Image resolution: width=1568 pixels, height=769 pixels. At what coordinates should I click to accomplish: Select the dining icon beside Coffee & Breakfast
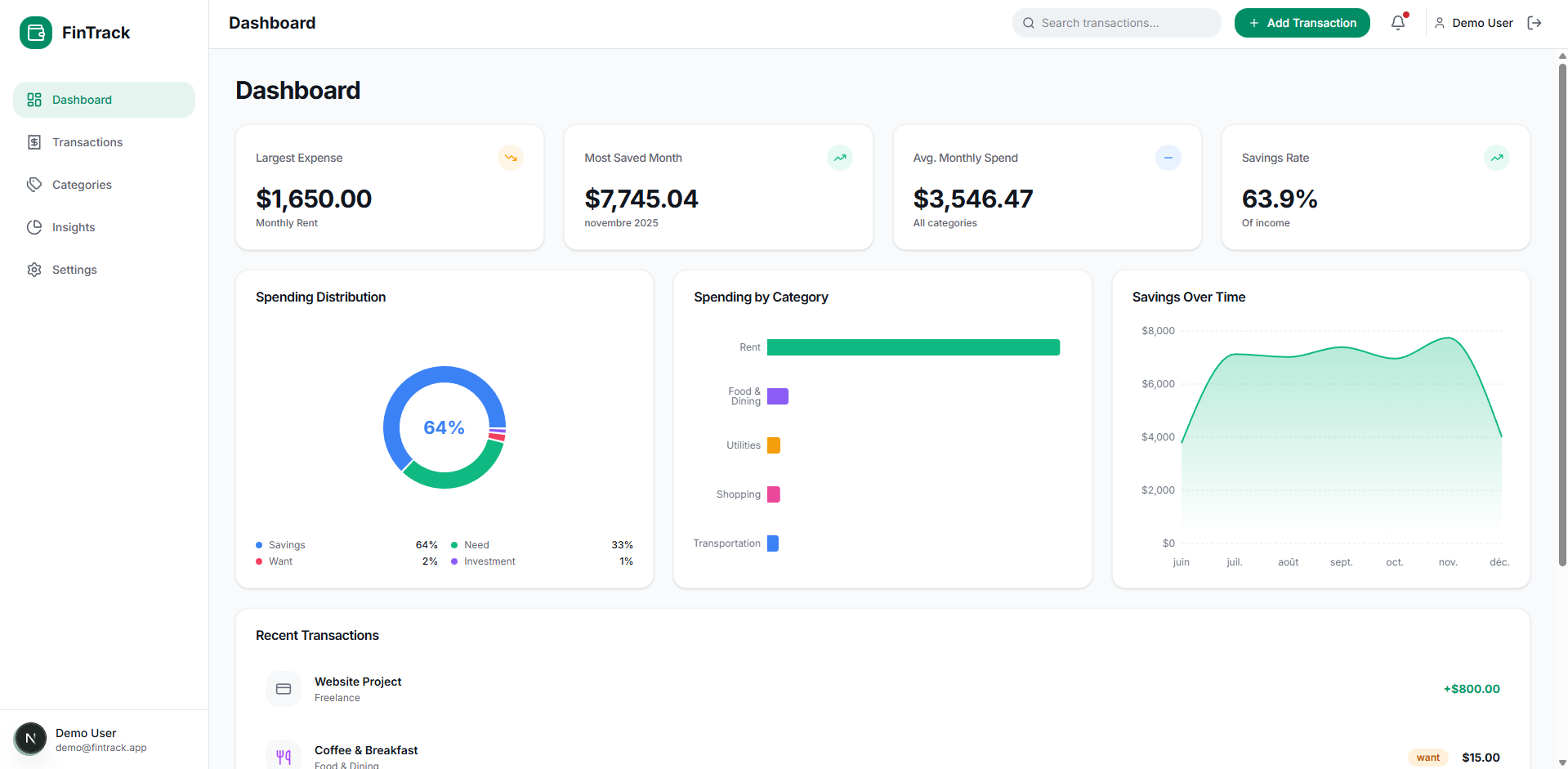[x=284, y=756]
